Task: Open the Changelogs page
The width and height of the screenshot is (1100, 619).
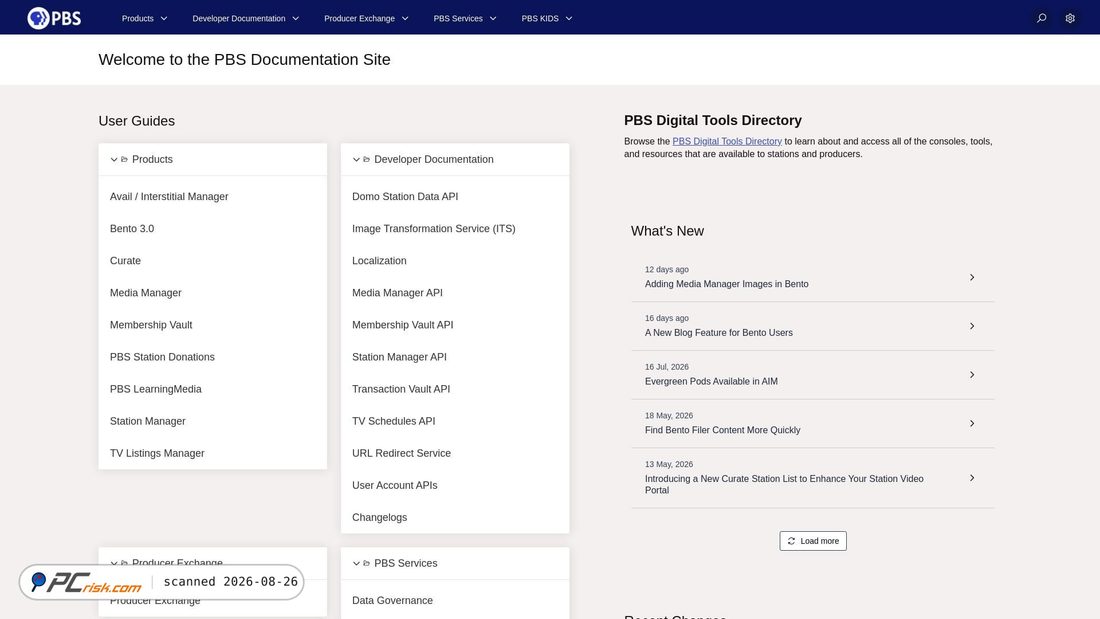Action: coord(380,517)
